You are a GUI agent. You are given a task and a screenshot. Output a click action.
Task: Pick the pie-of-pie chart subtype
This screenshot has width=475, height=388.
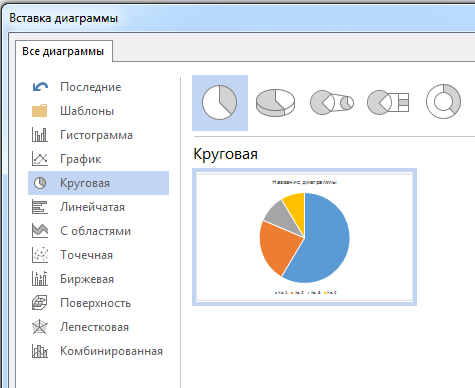[332, 103]
